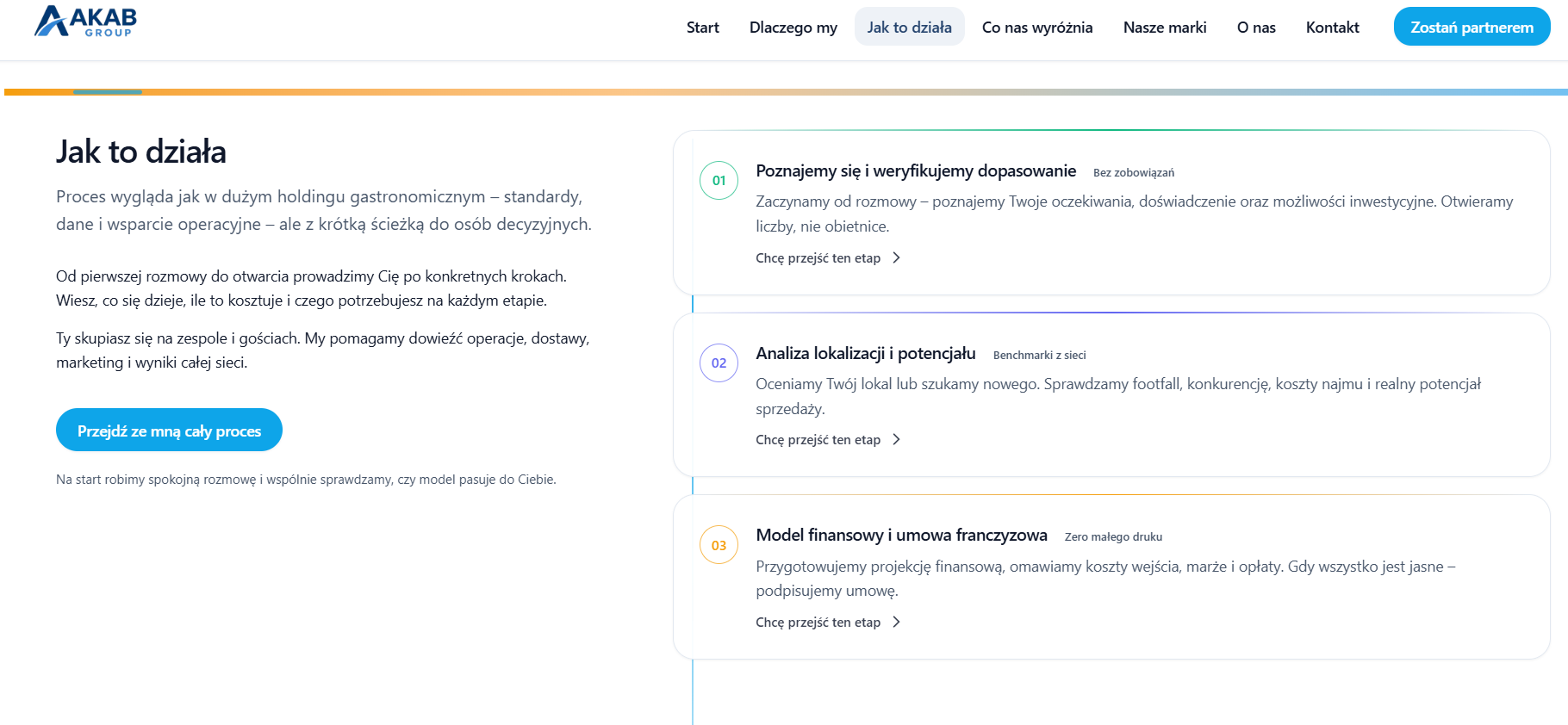Click the step 03 circle badge

click(x=719, y=545)
